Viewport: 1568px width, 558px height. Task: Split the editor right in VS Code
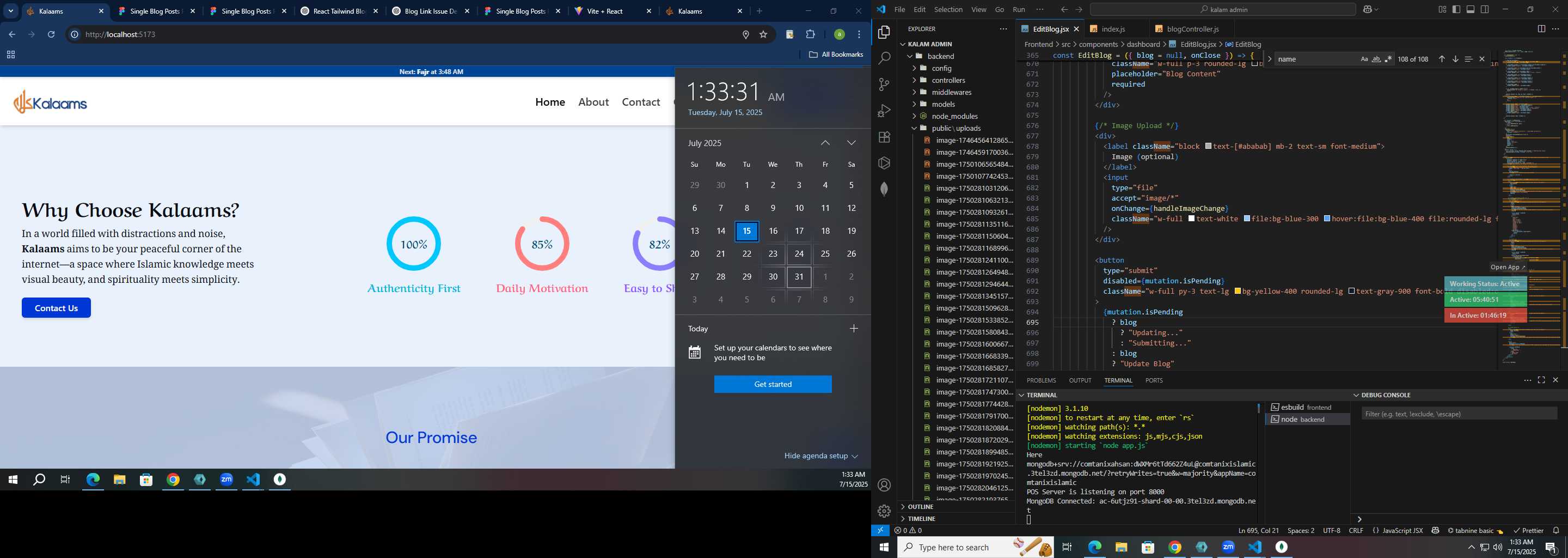pos(1541,29)
